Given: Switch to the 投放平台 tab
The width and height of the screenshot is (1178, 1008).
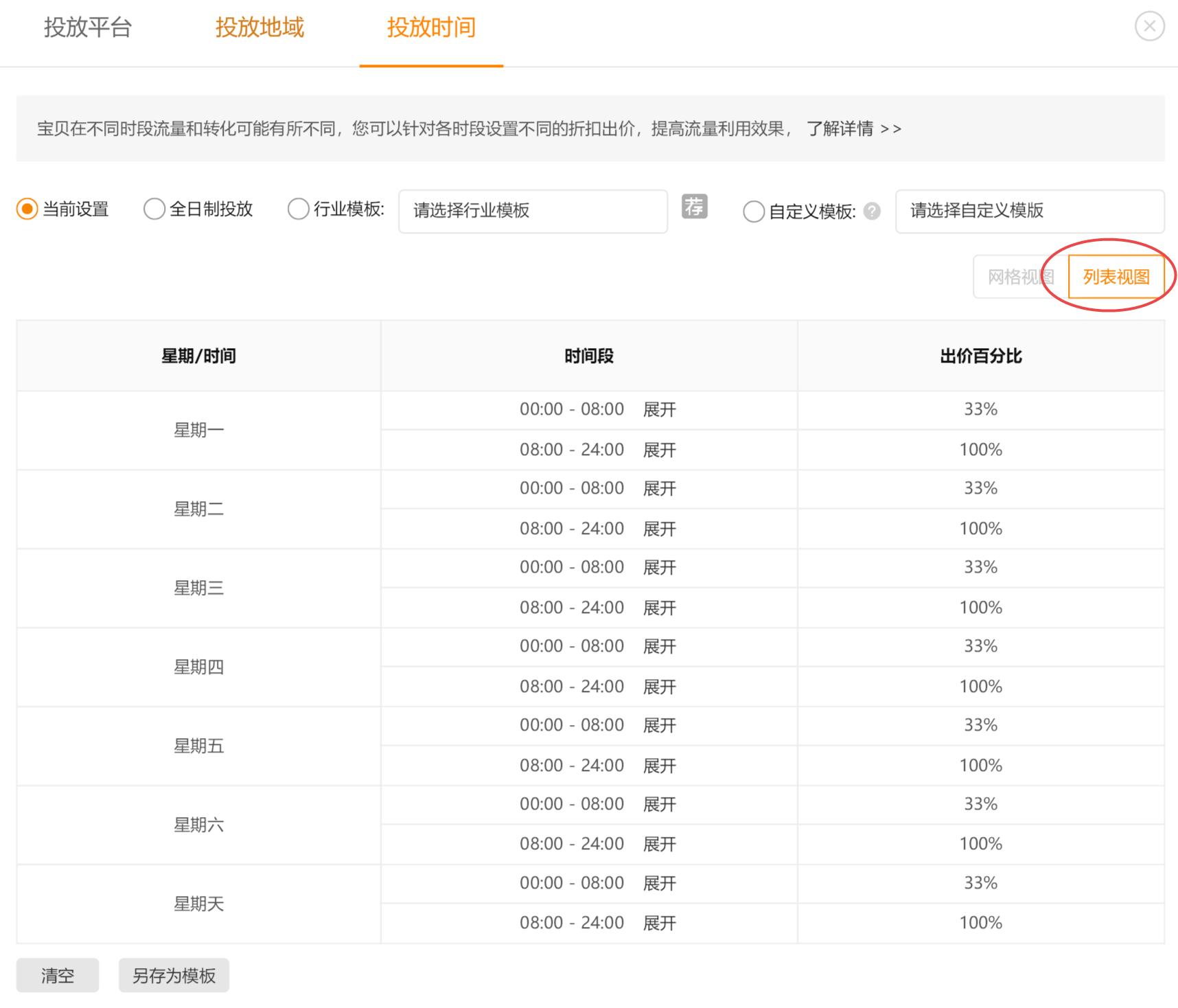Looking at the screenshot, I should (89, 27).
